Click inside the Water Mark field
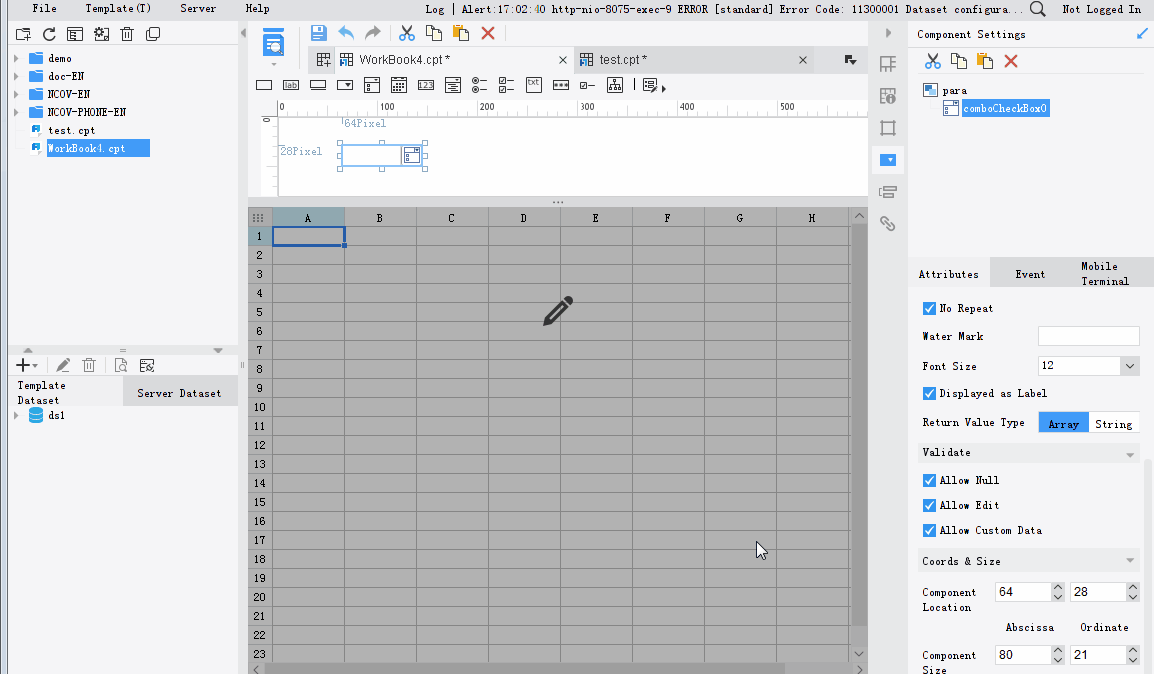Viewport: 1154px width, 674px height. [1088, 336]
